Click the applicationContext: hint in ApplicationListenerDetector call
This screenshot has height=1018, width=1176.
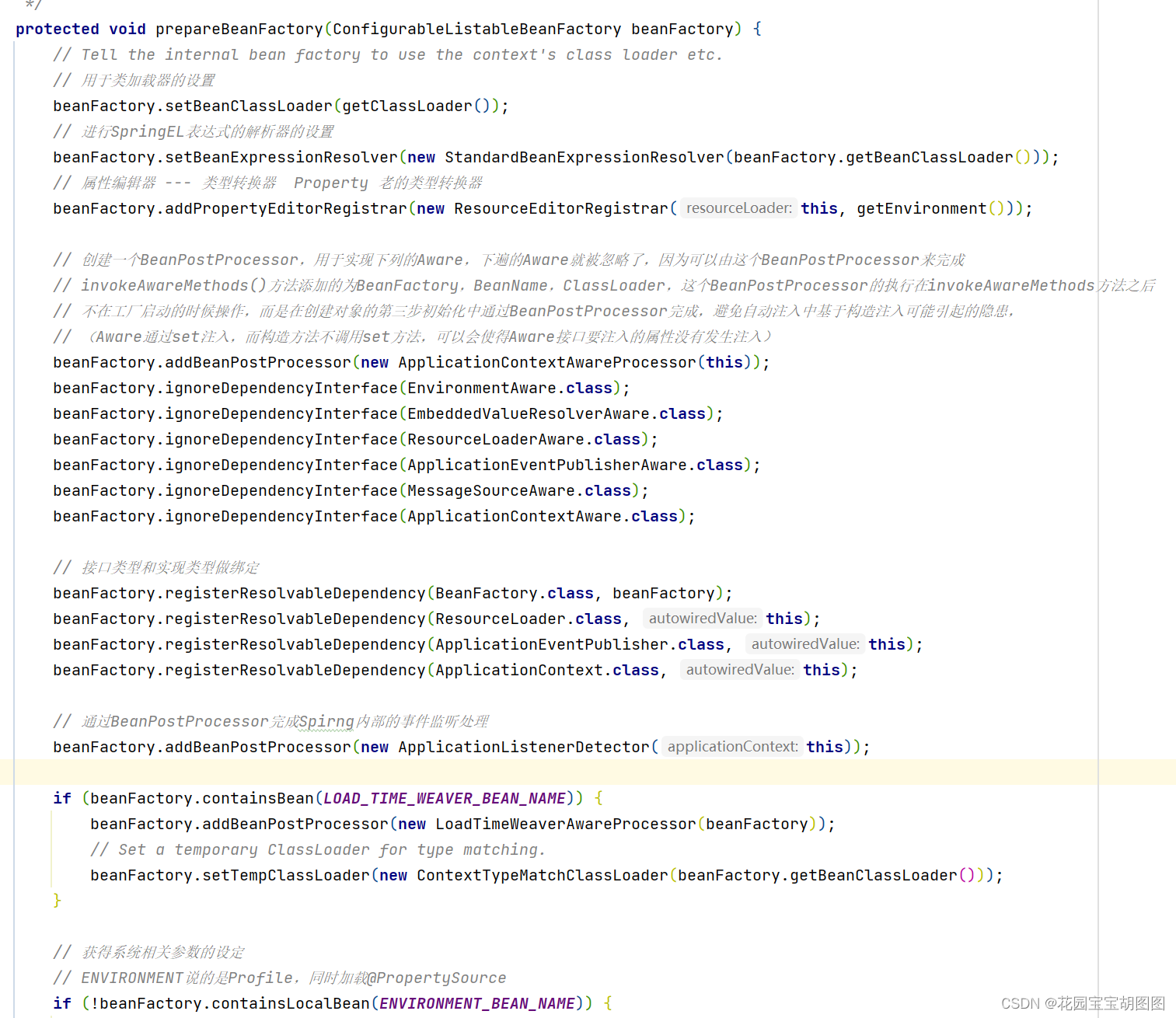click(731, 746)
